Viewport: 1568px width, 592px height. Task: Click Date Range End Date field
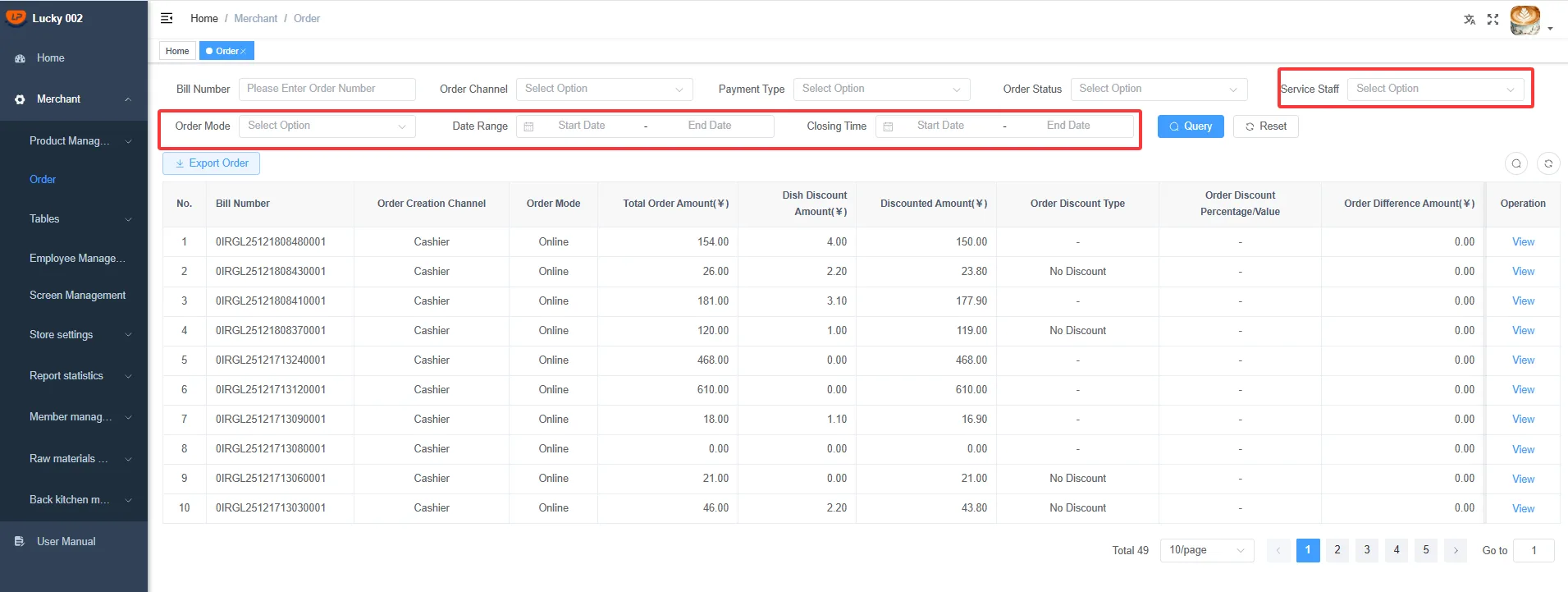click(710, 126)
